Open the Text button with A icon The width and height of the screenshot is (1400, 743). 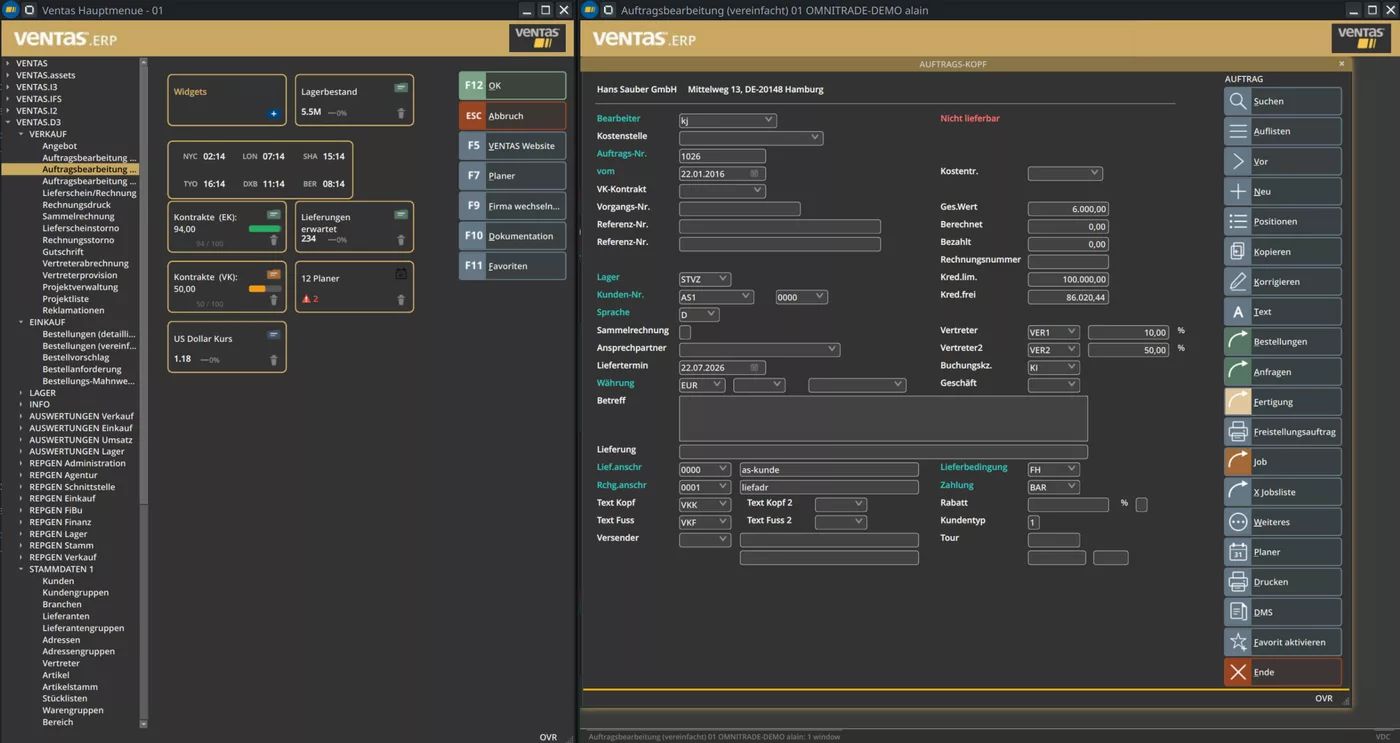point(1282,311)
